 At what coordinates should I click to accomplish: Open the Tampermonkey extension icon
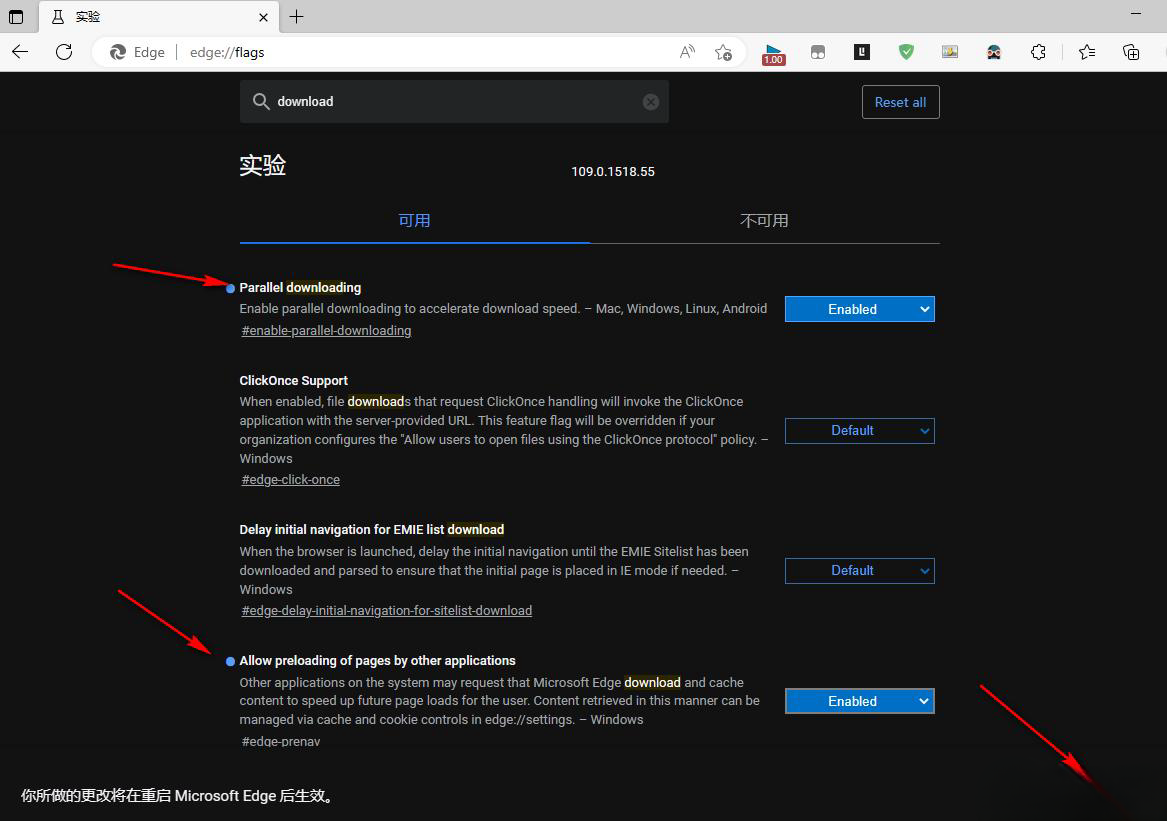pyautogui.click(x=818, y=52)
